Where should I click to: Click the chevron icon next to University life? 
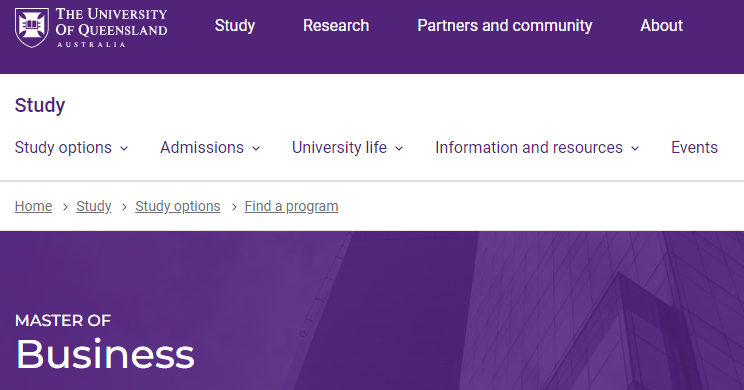point(399,149)
